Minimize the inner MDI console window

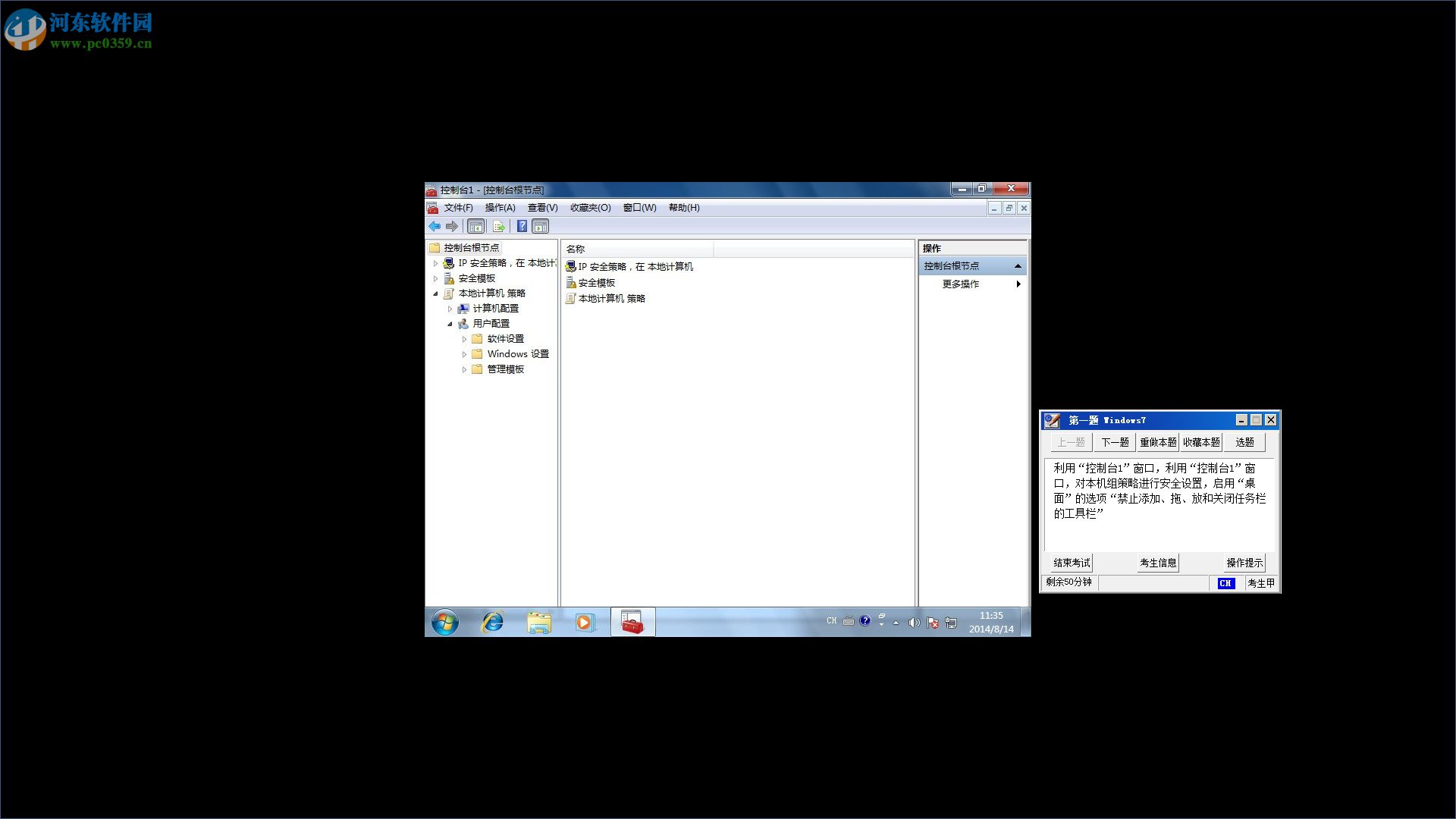[x=994, y=208]
